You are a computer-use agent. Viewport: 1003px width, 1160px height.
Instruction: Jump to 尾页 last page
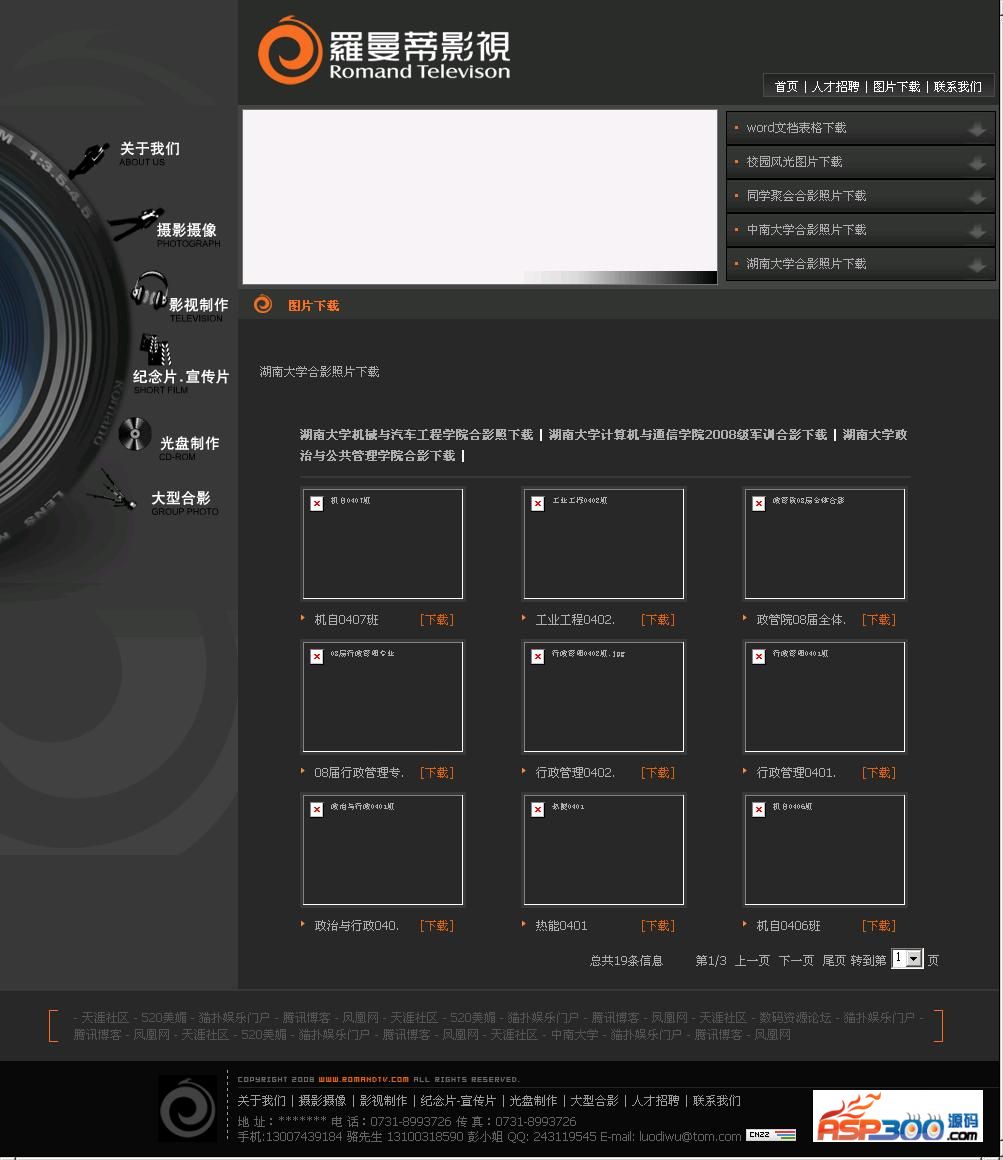tap(834, 961)
